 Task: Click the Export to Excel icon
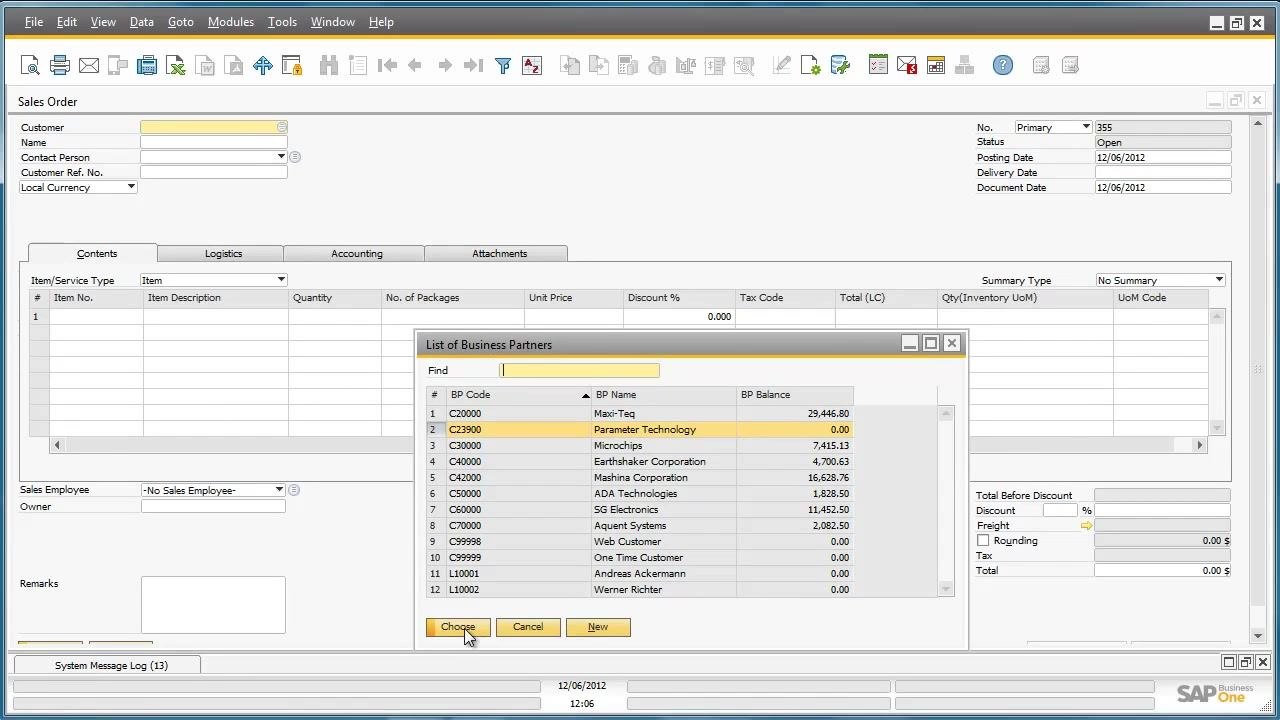(x=176, y=66)
